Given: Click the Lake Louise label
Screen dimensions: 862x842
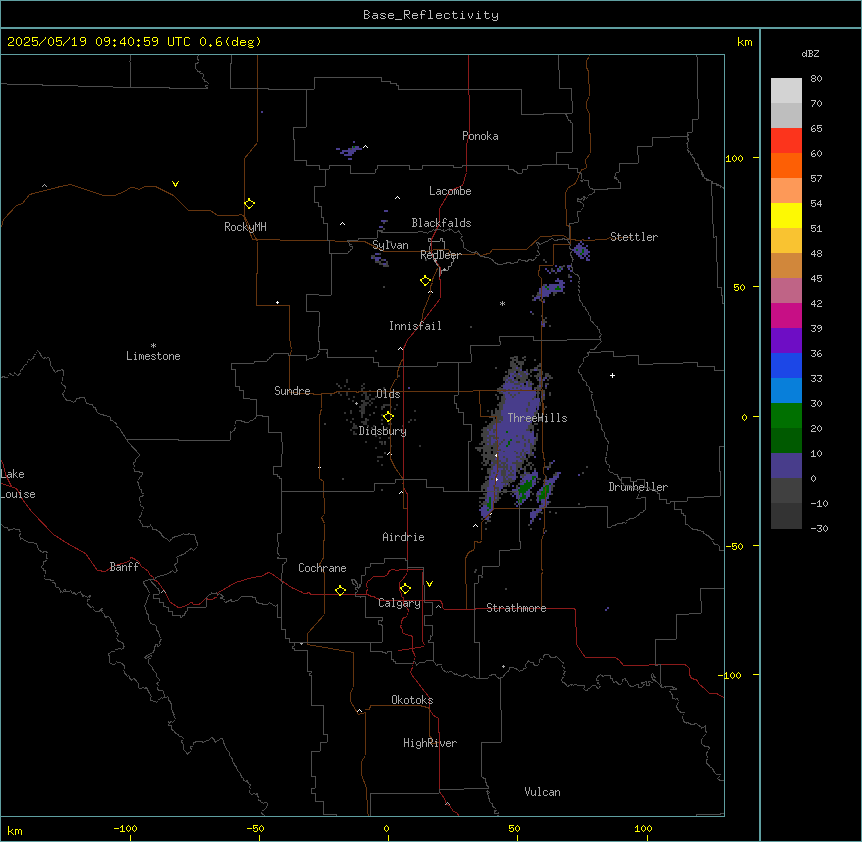Looking at the screenshot, I should (x=18, y=484).
